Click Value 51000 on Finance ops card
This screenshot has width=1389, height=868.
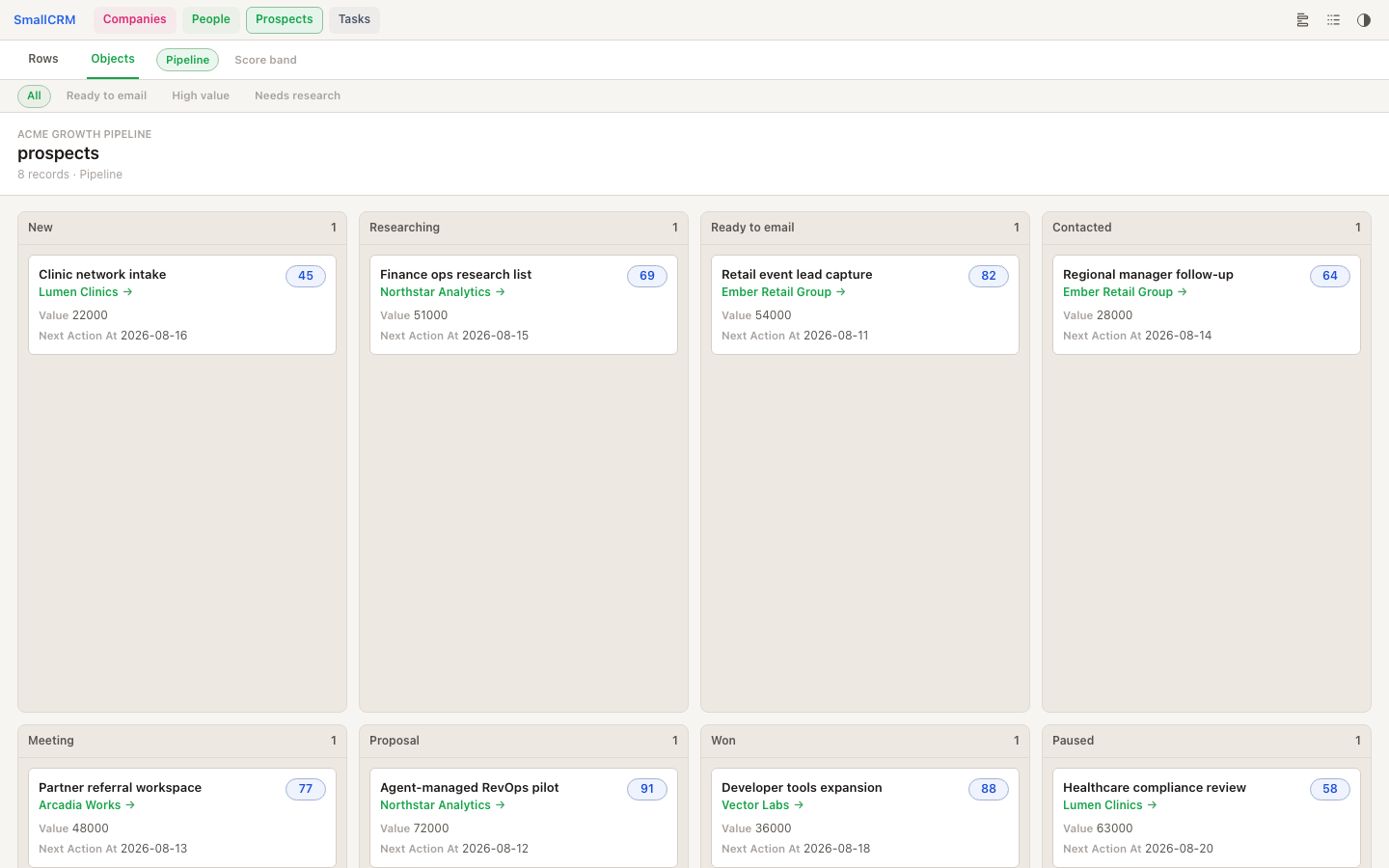[414, 315]
